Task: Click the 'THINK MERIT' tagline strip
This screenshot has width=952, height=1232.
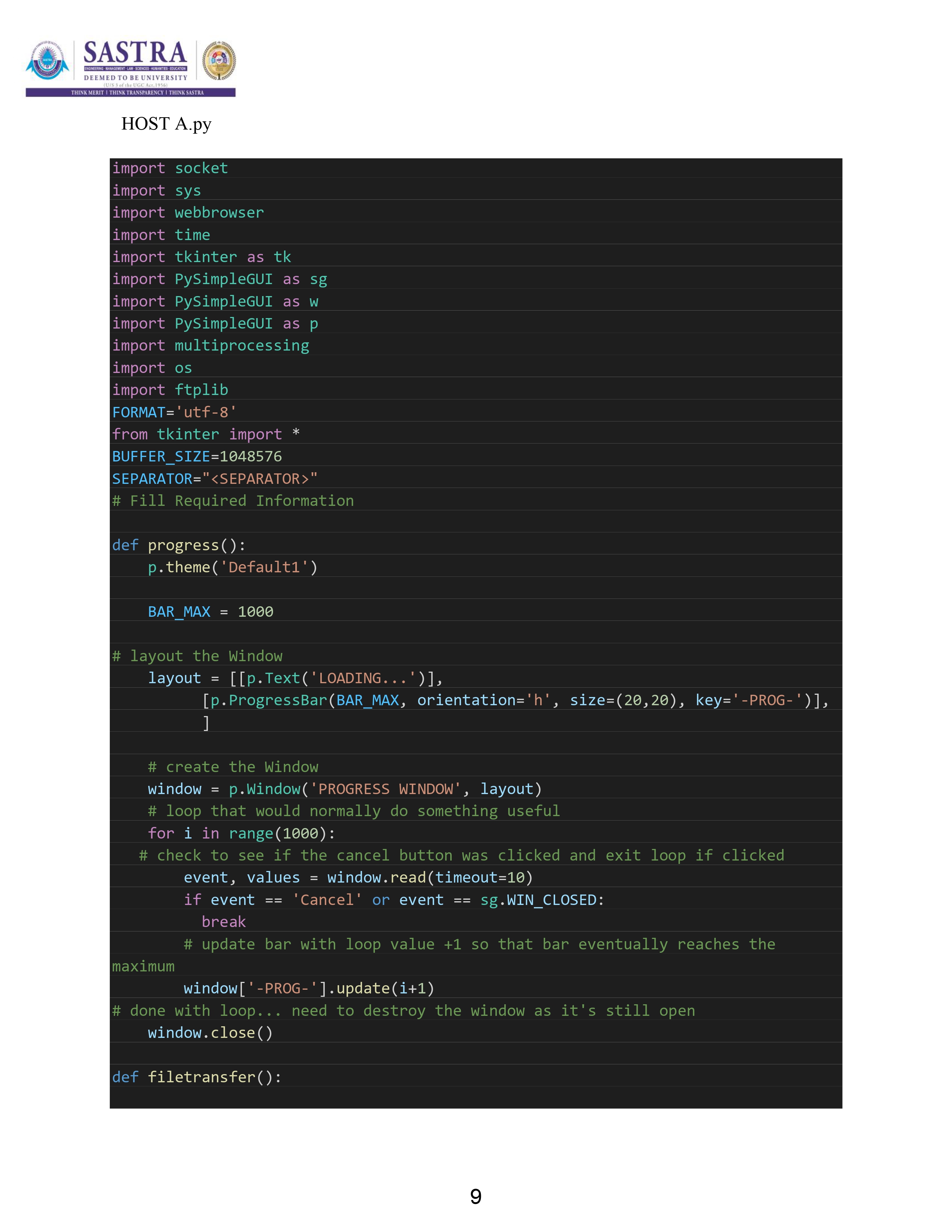Action: click(x=136, y=93)
